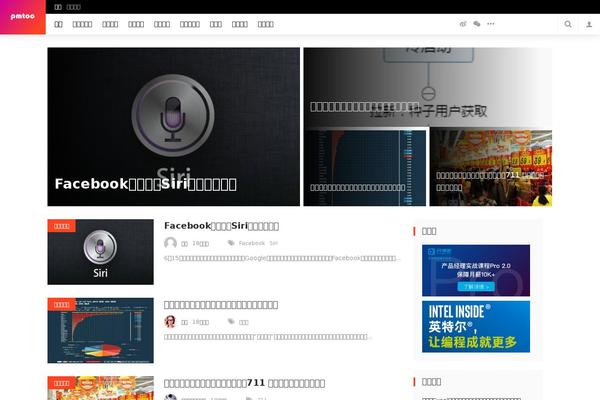600x400 pixels.
Task: Open the hero banner showing 种子用户获取 diagram
Action: tap(428, 87)
